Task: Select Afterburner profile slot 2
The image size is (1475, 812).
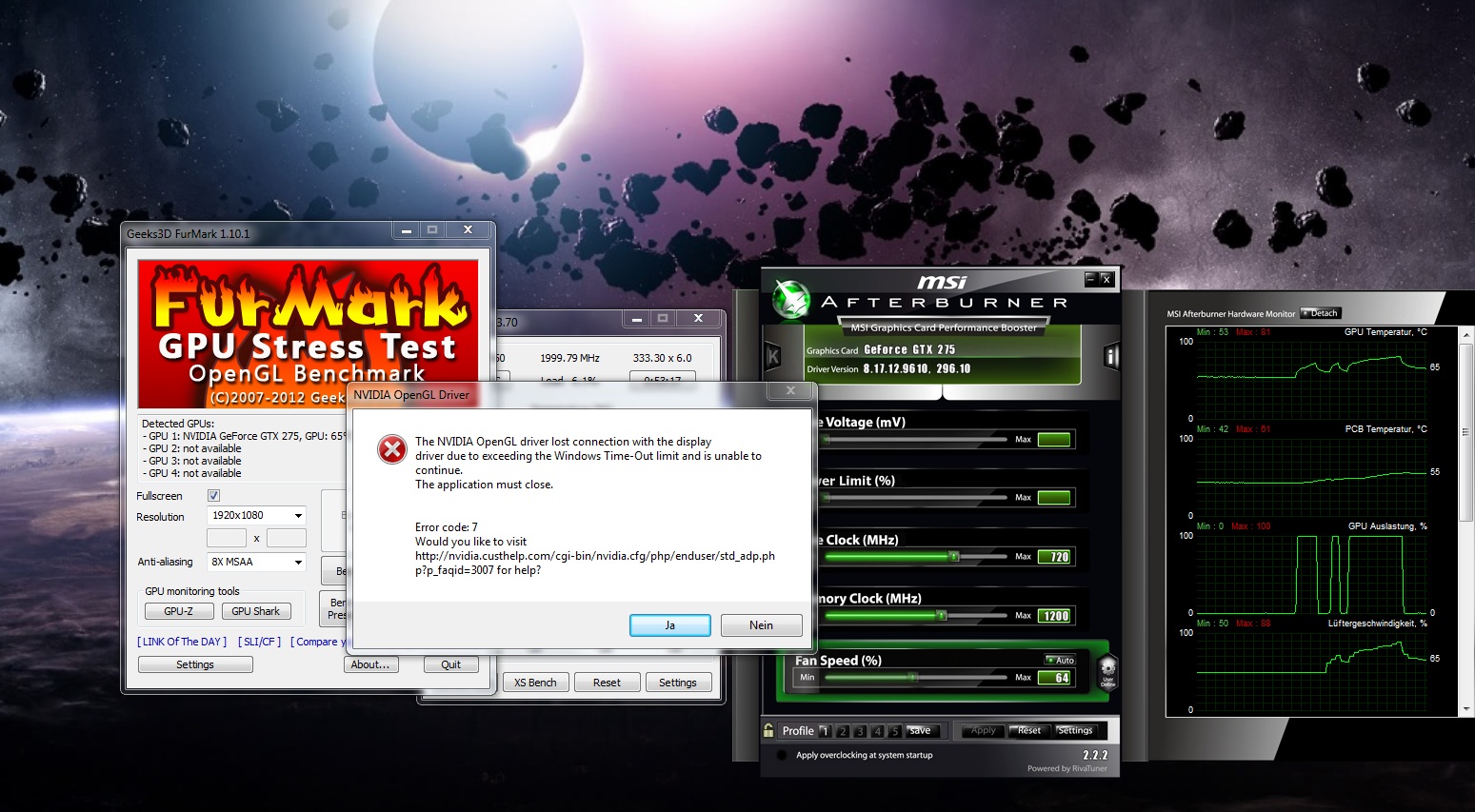Action: (843, 731)
